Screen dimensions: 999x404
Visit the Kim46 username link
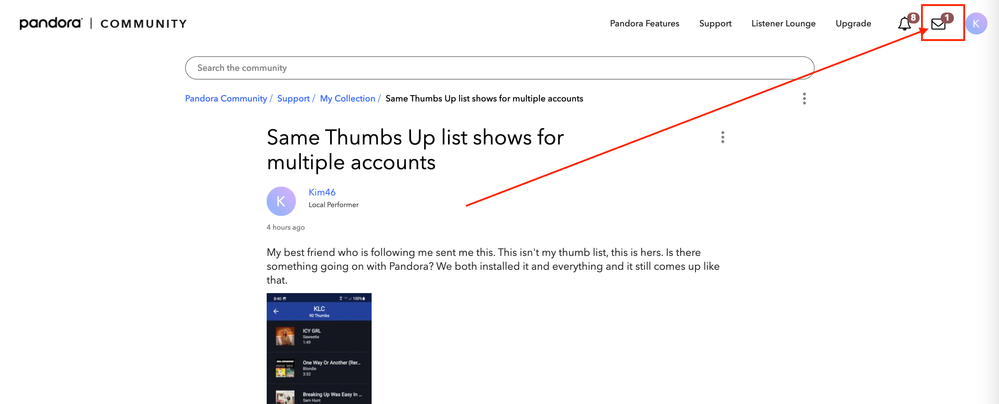tap(322, 192)
